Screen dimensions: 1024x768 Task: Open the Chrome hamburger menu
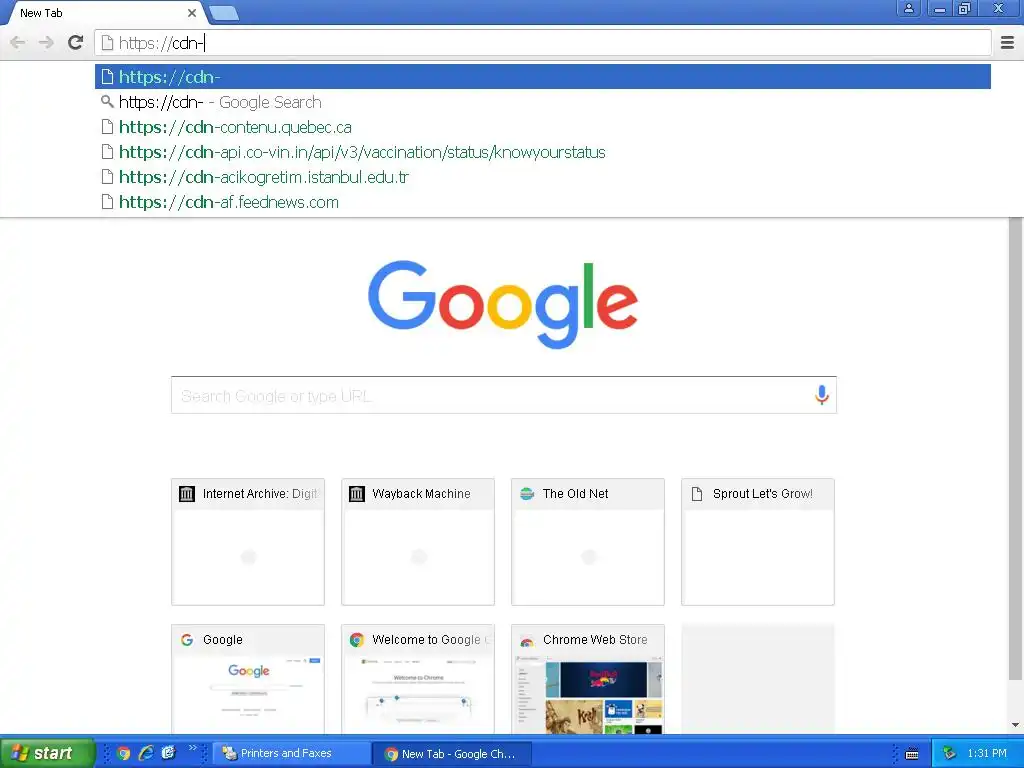1007,42
